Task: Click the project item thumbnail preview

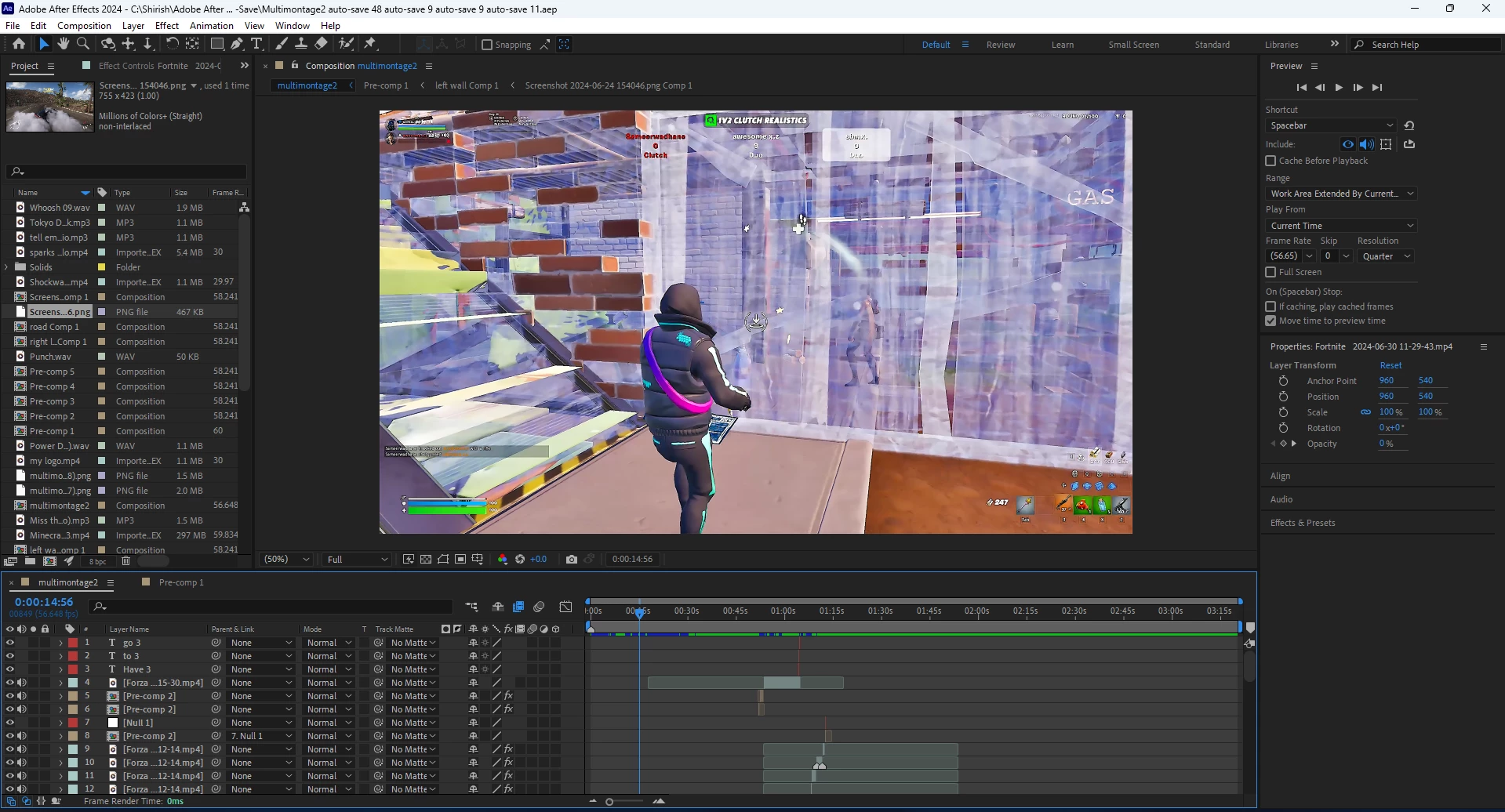Action: [50, 106]
